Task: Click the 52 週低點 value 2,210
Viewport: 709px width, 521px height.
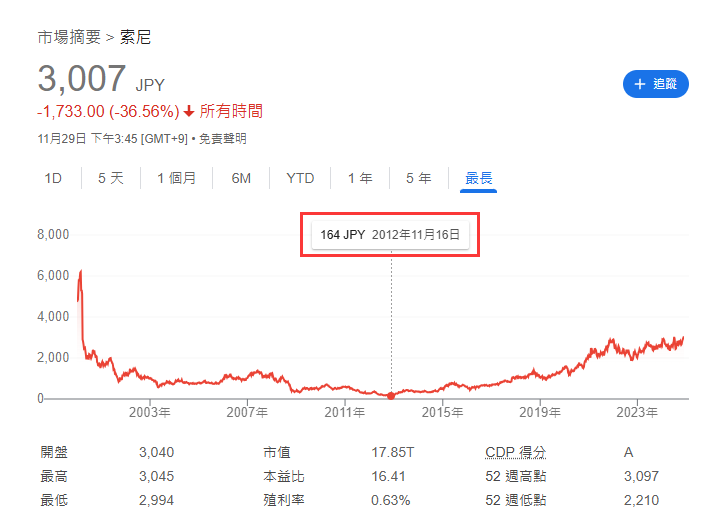Action: click(x=641, y=500)
